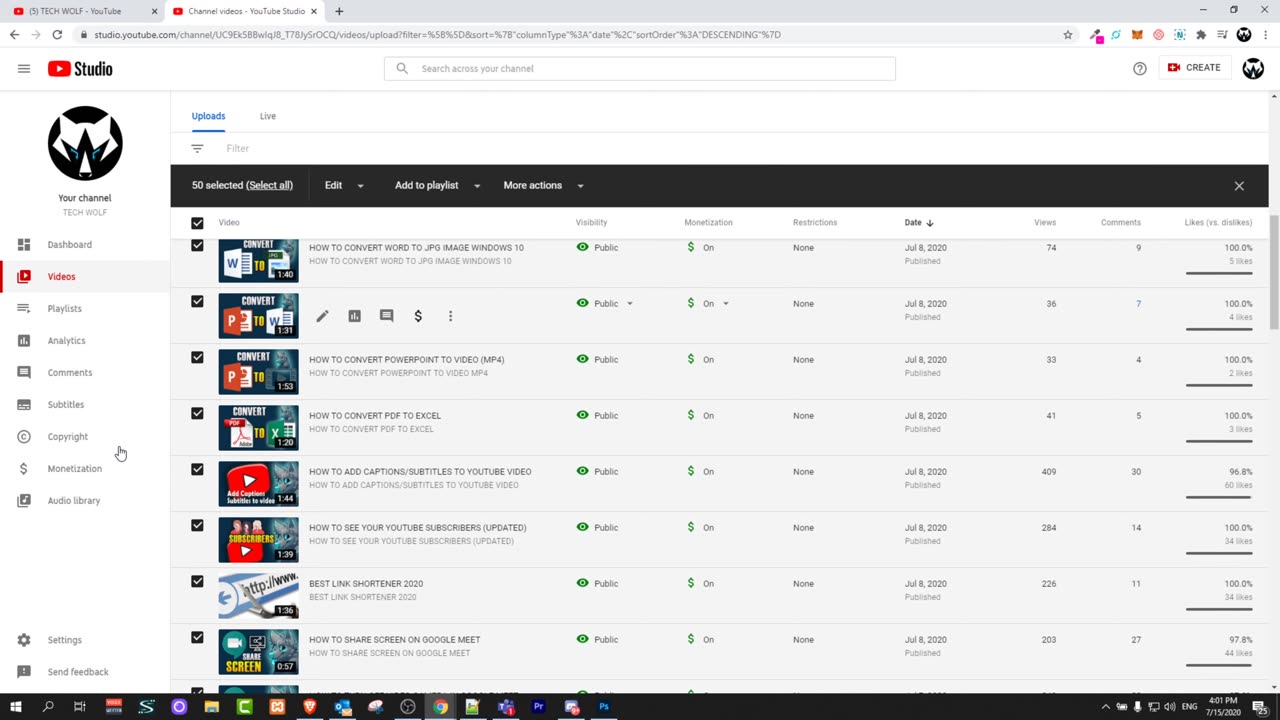Screen dimensions: 1280x720
Task: Uncheck the hovered PowerPoint to Word video checkbox
Action: coord(197,301)
